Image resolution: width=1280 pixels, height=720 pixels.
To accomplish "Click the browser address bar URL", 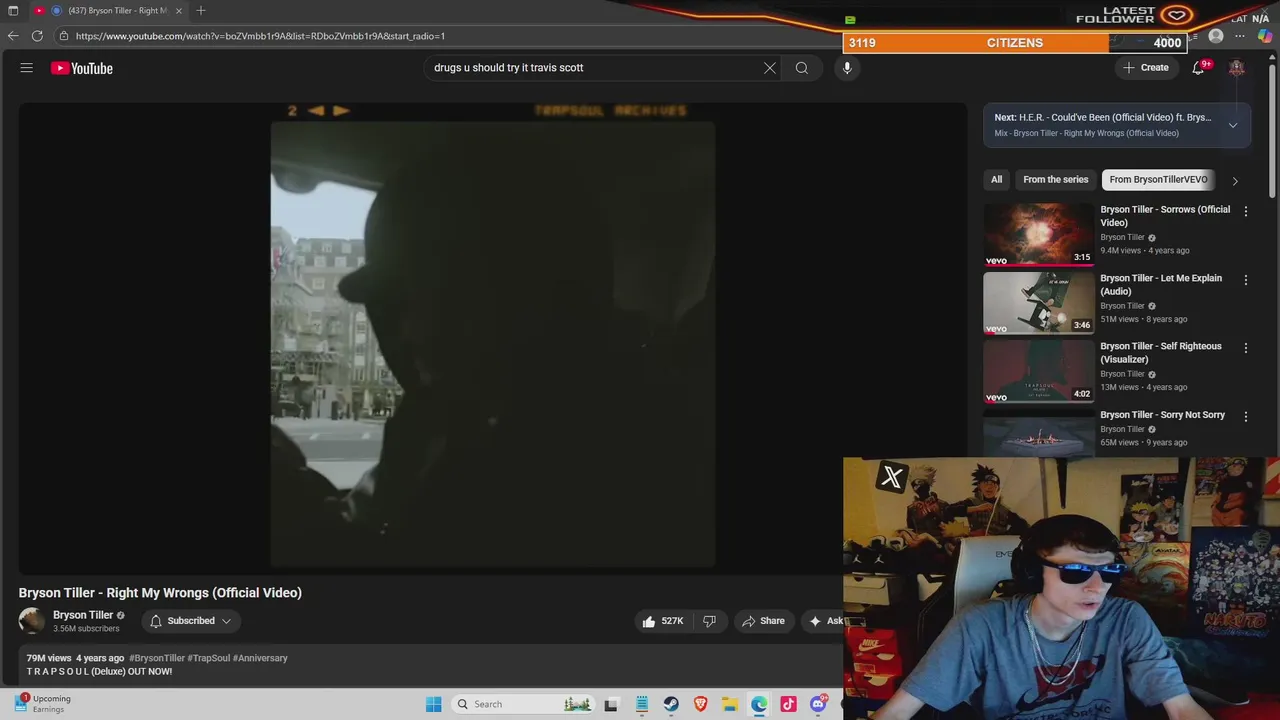I will (x=260, y=36).
